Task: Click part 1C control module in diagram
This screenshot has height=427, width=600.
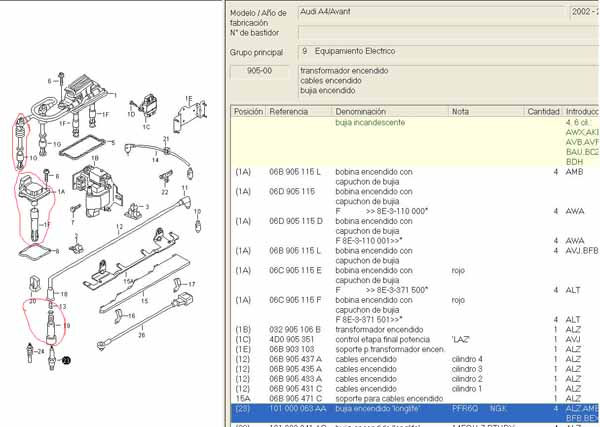Action: [148, 107]
